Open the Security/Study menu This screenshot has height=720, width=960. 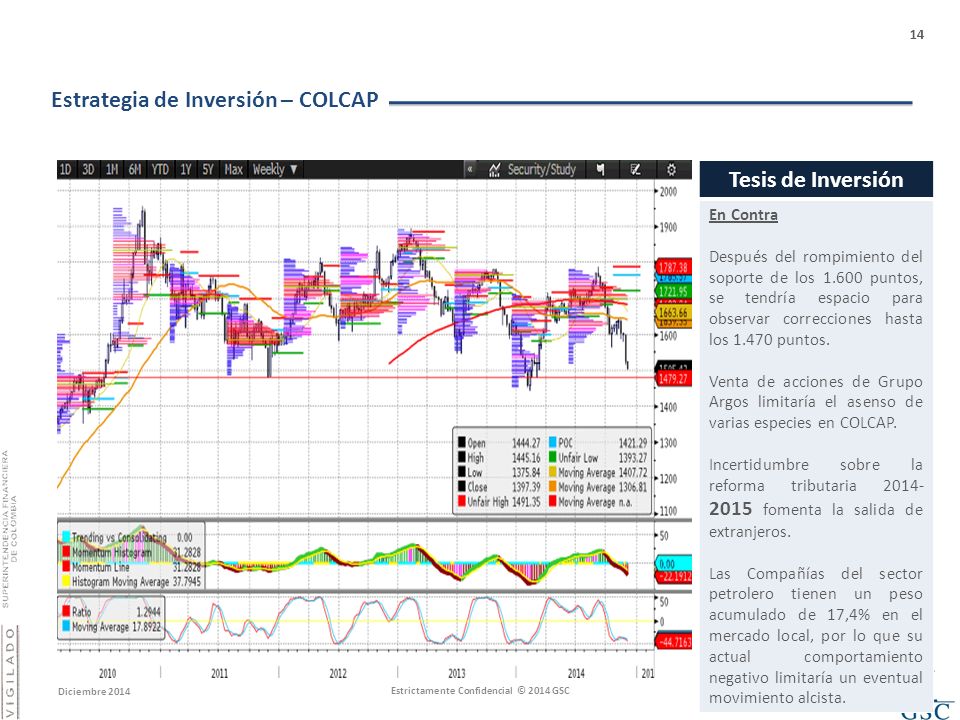coord(541,170)
